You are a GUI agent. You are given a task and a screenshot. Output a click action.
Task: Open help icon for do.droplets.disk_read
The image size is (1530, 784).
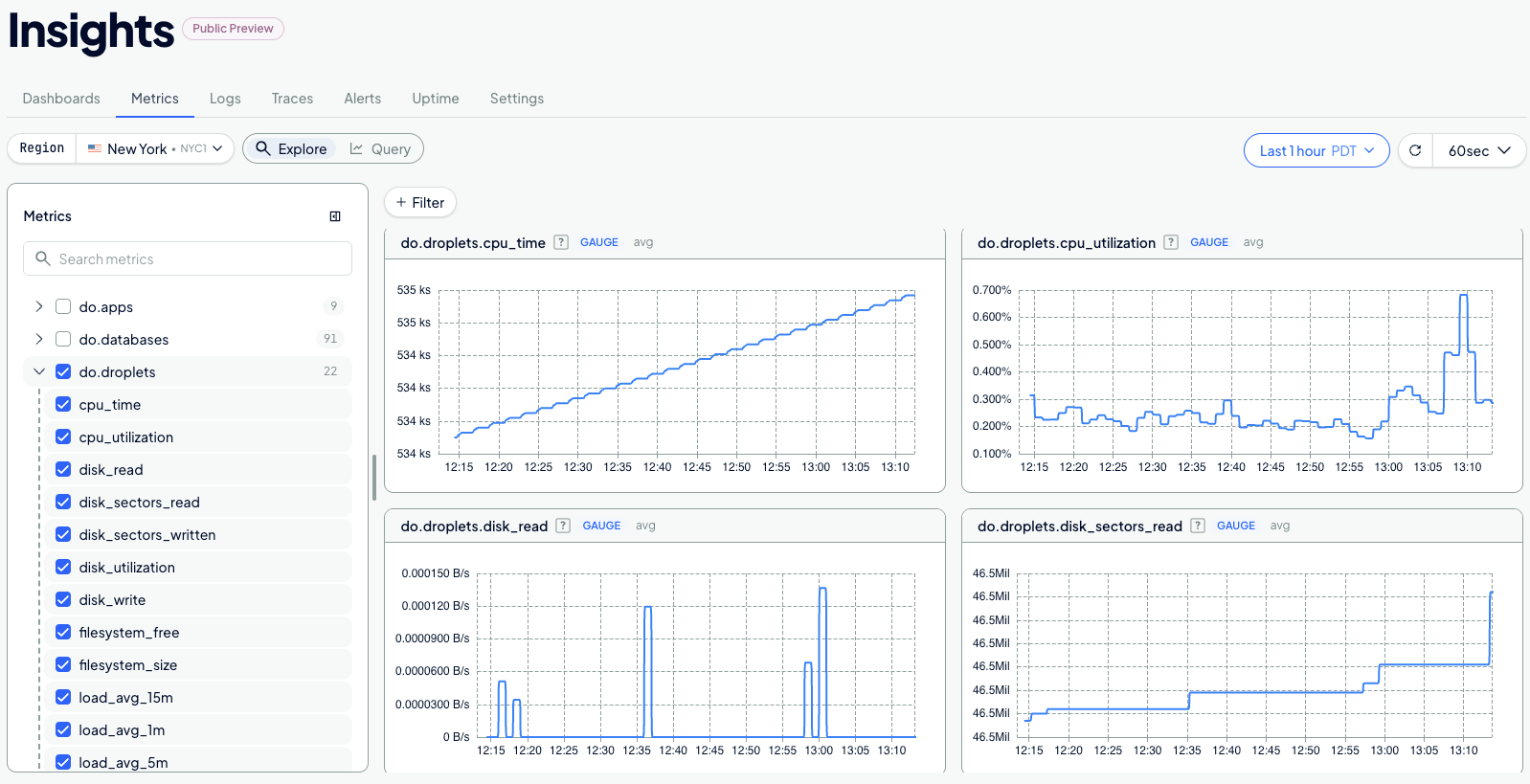(563, 526)
